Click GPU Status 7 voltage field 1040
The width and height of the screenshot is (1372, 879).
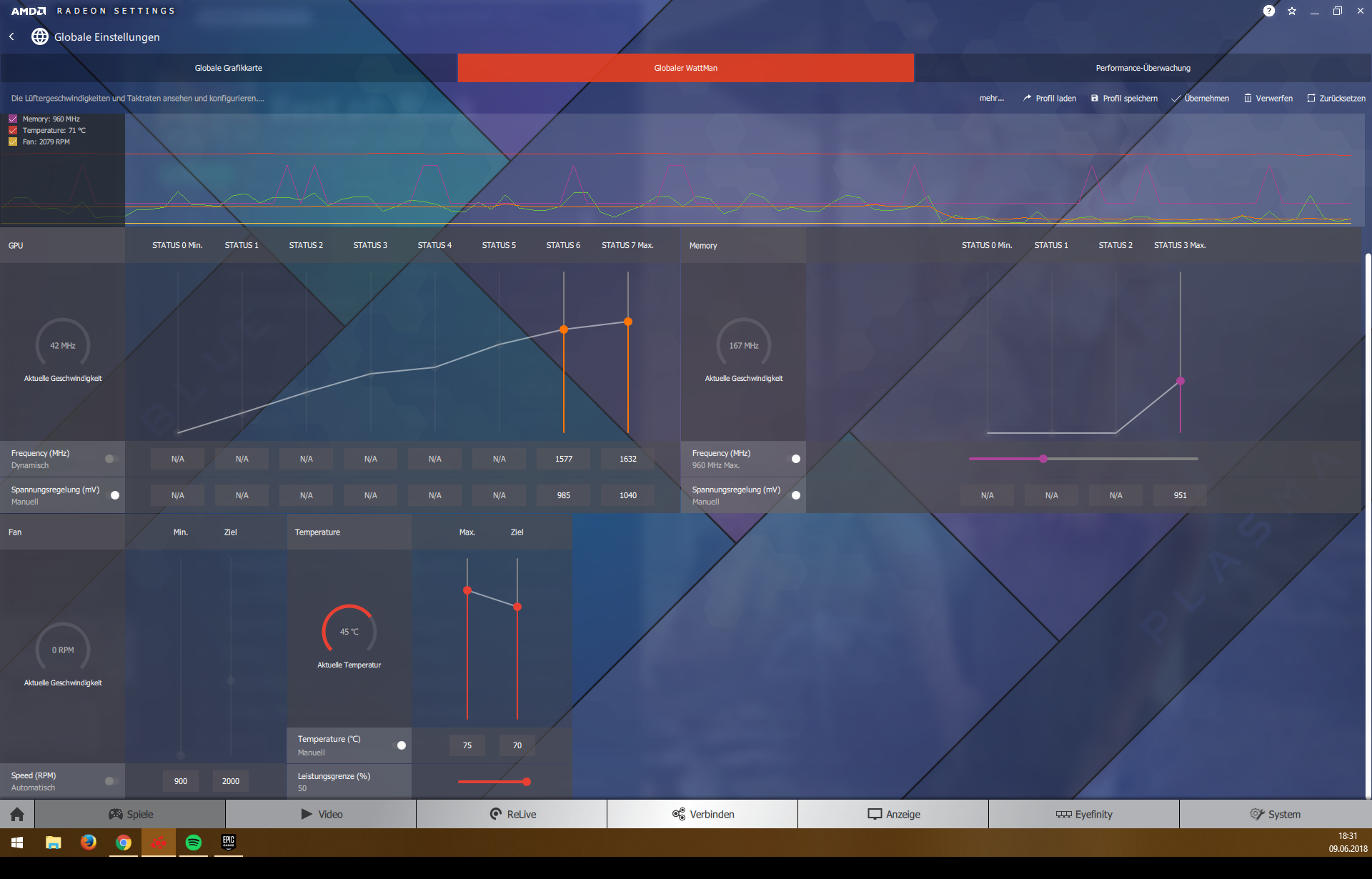coord(628,495)
